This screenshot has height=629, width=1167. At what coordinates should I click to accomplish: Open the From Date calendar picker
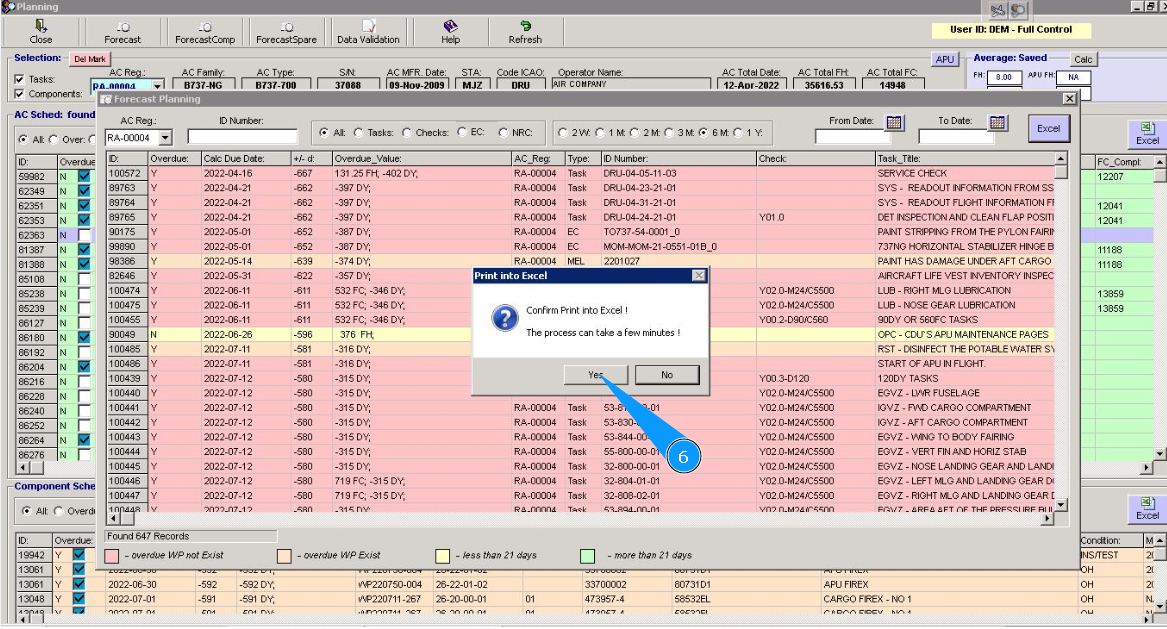pyautogui.click(x=894, y=122)
